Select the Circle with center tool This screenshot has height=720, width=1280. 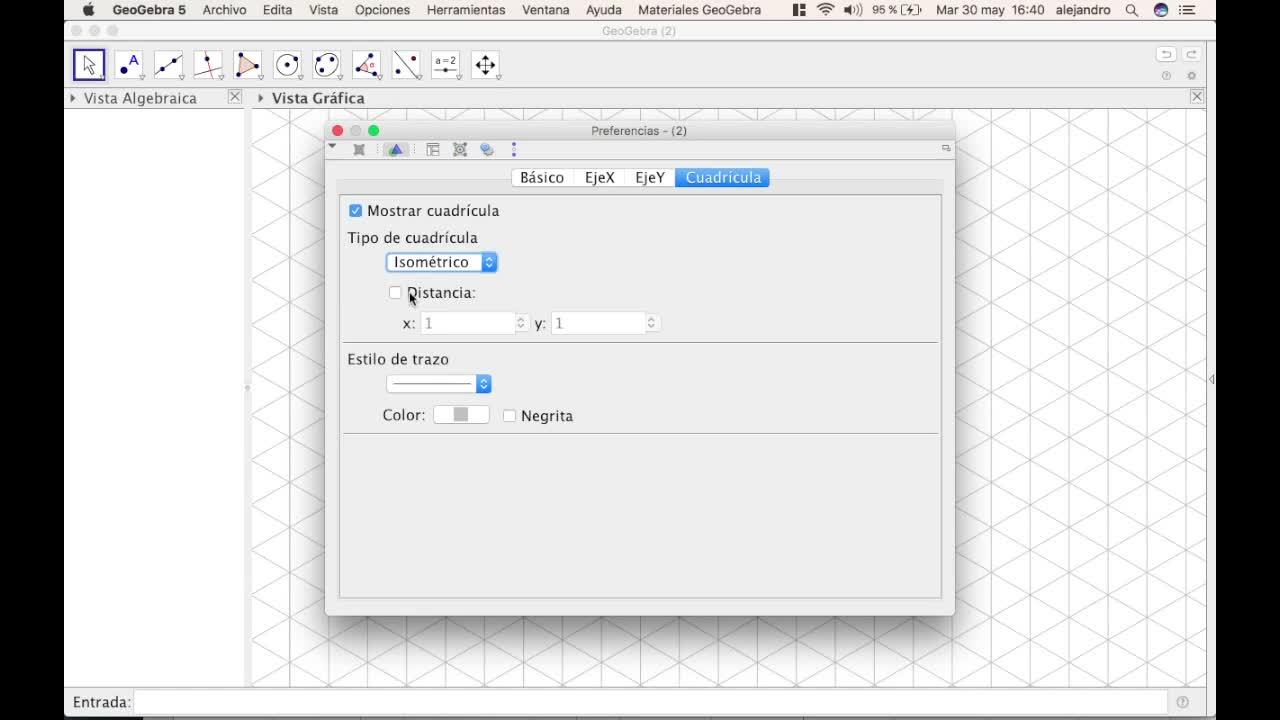(x=287, y=65)
